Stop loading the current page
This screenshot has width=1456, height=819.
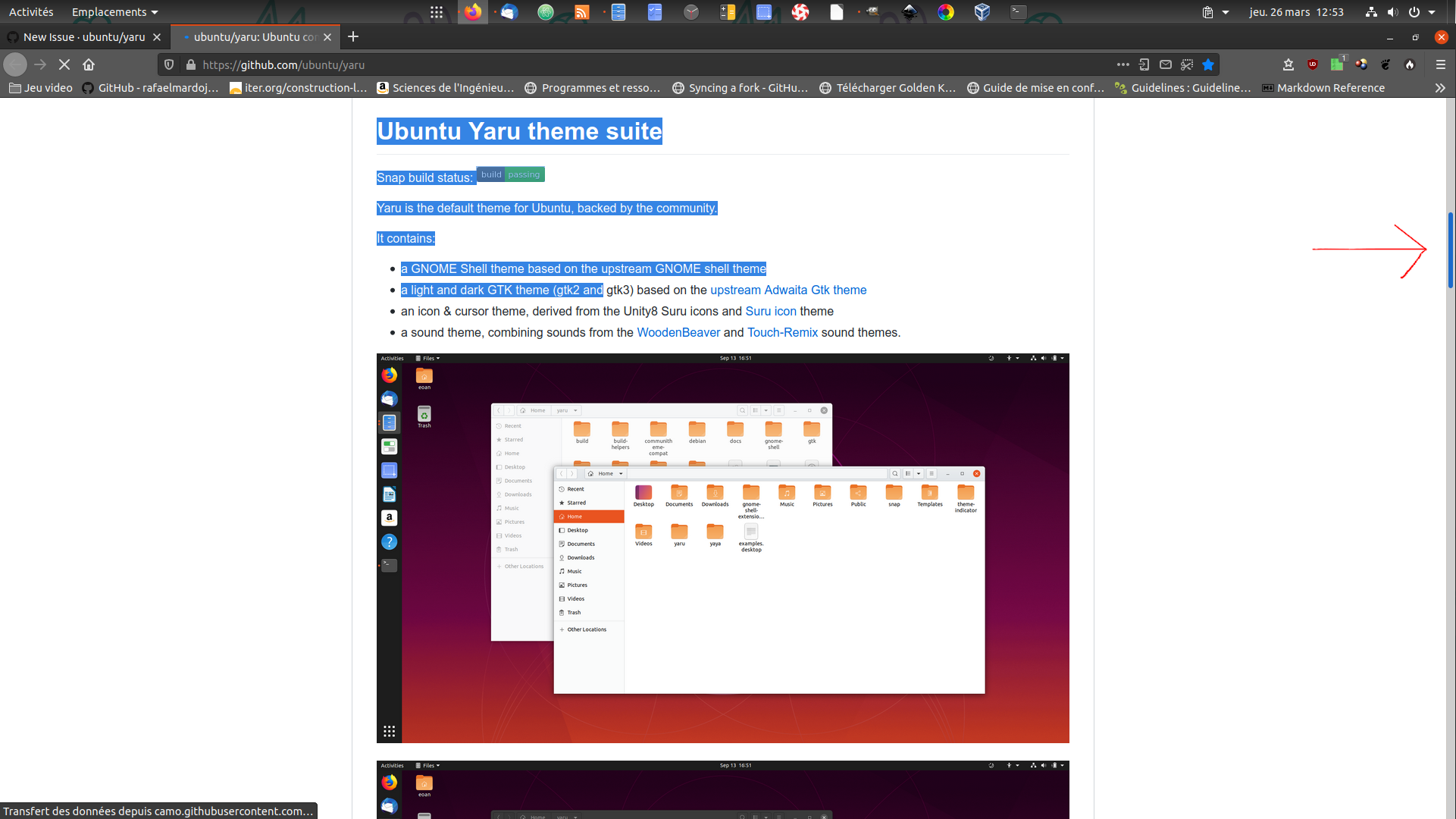point(64,65)
